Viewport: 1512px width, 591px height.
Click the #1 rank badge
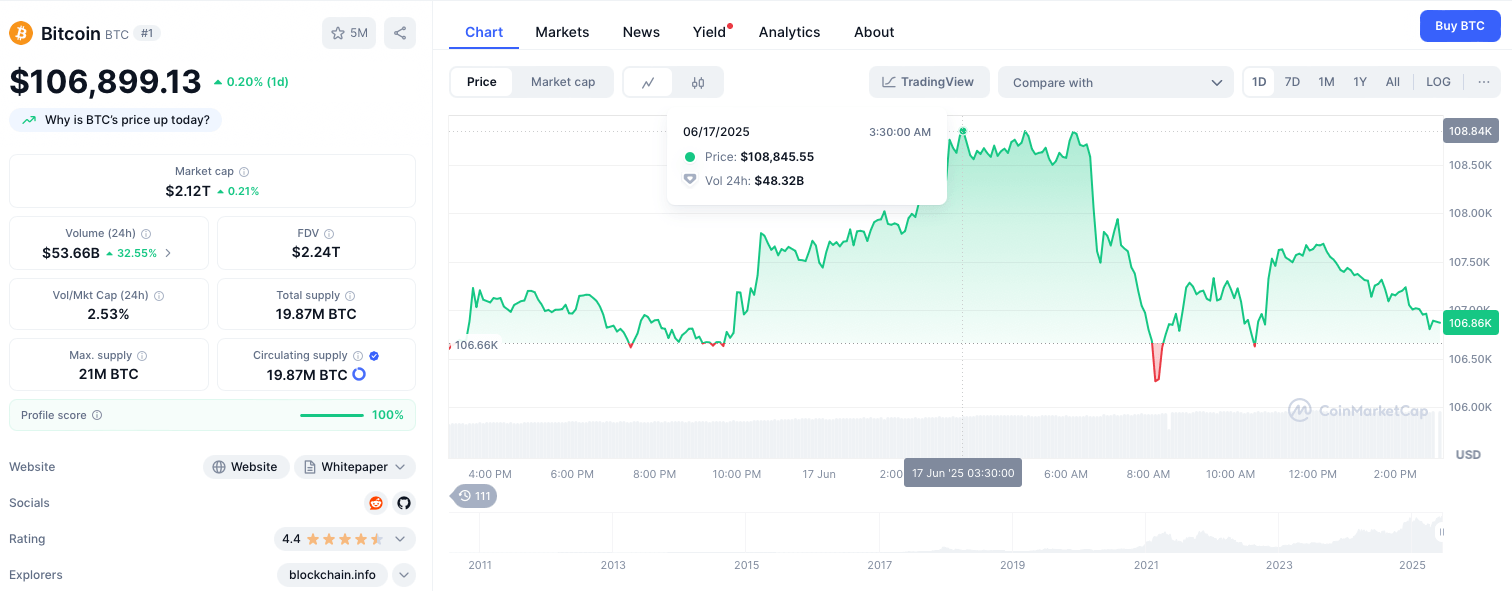[x=147, y=33]
